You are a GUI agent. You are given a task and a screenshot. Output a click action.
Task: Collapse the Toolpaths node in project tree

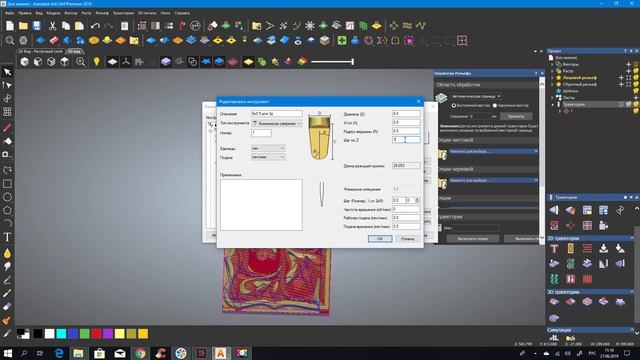point(552,104)
